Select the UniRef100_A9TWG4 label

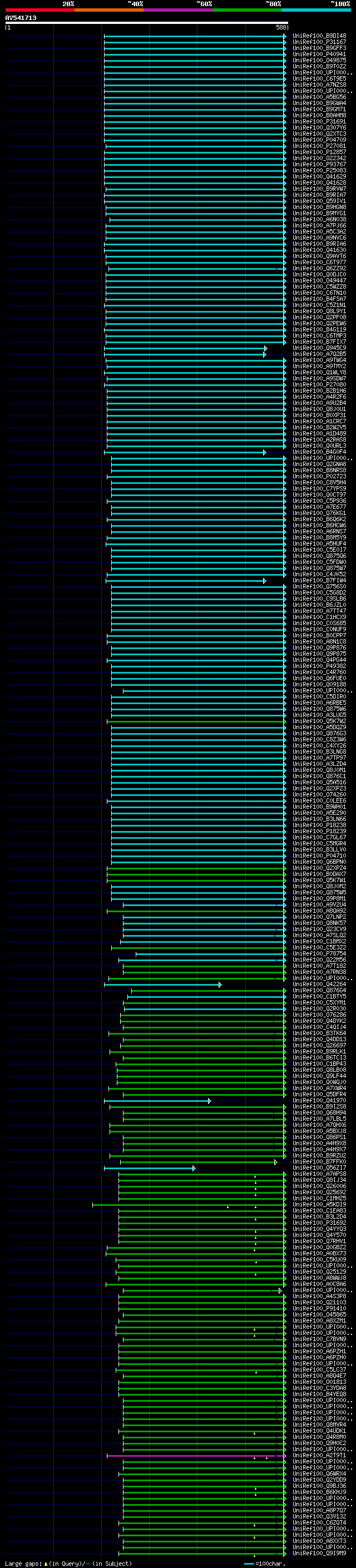[319, 360]
